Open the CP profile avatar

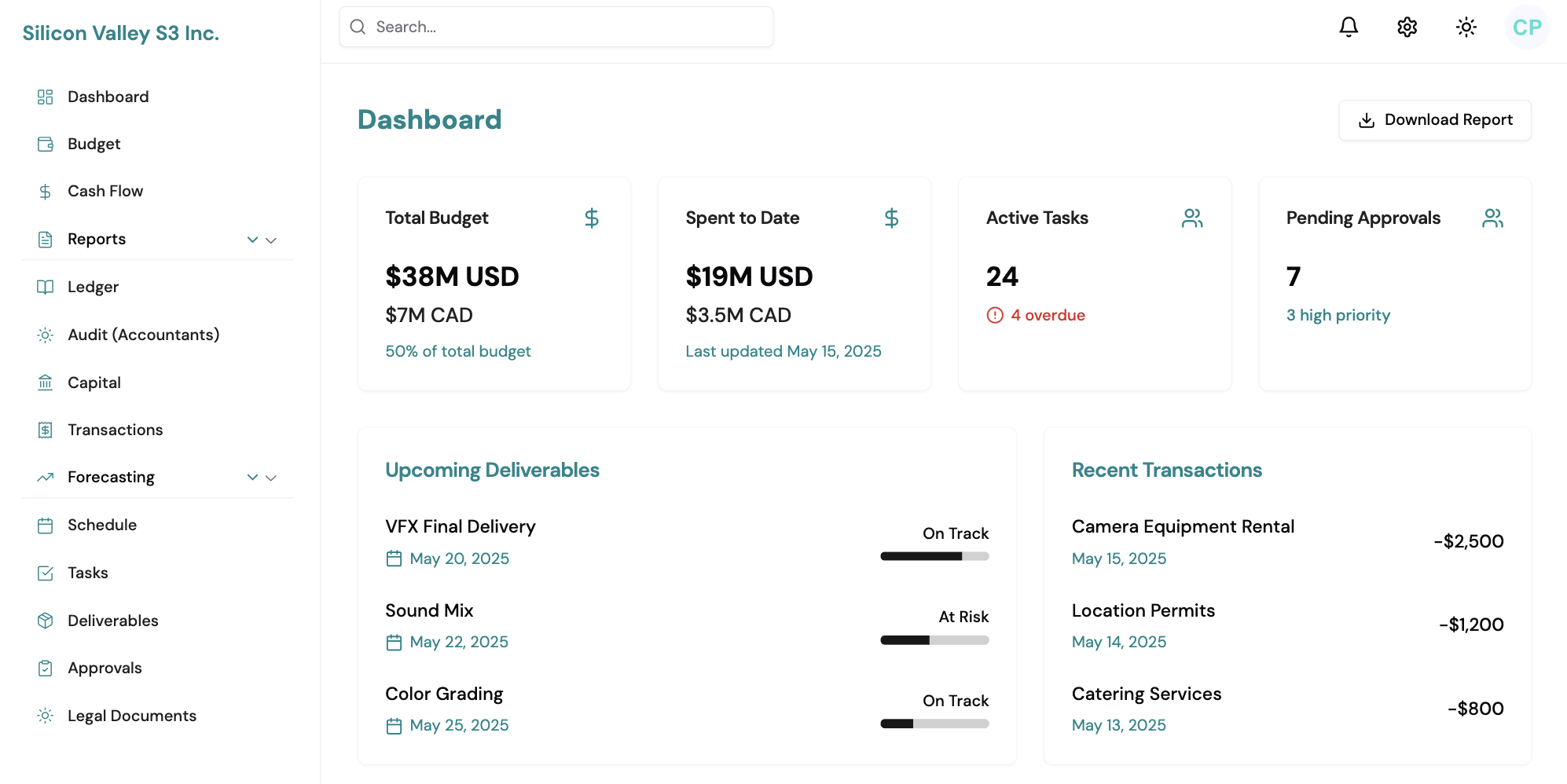[x=1525, y=27]
